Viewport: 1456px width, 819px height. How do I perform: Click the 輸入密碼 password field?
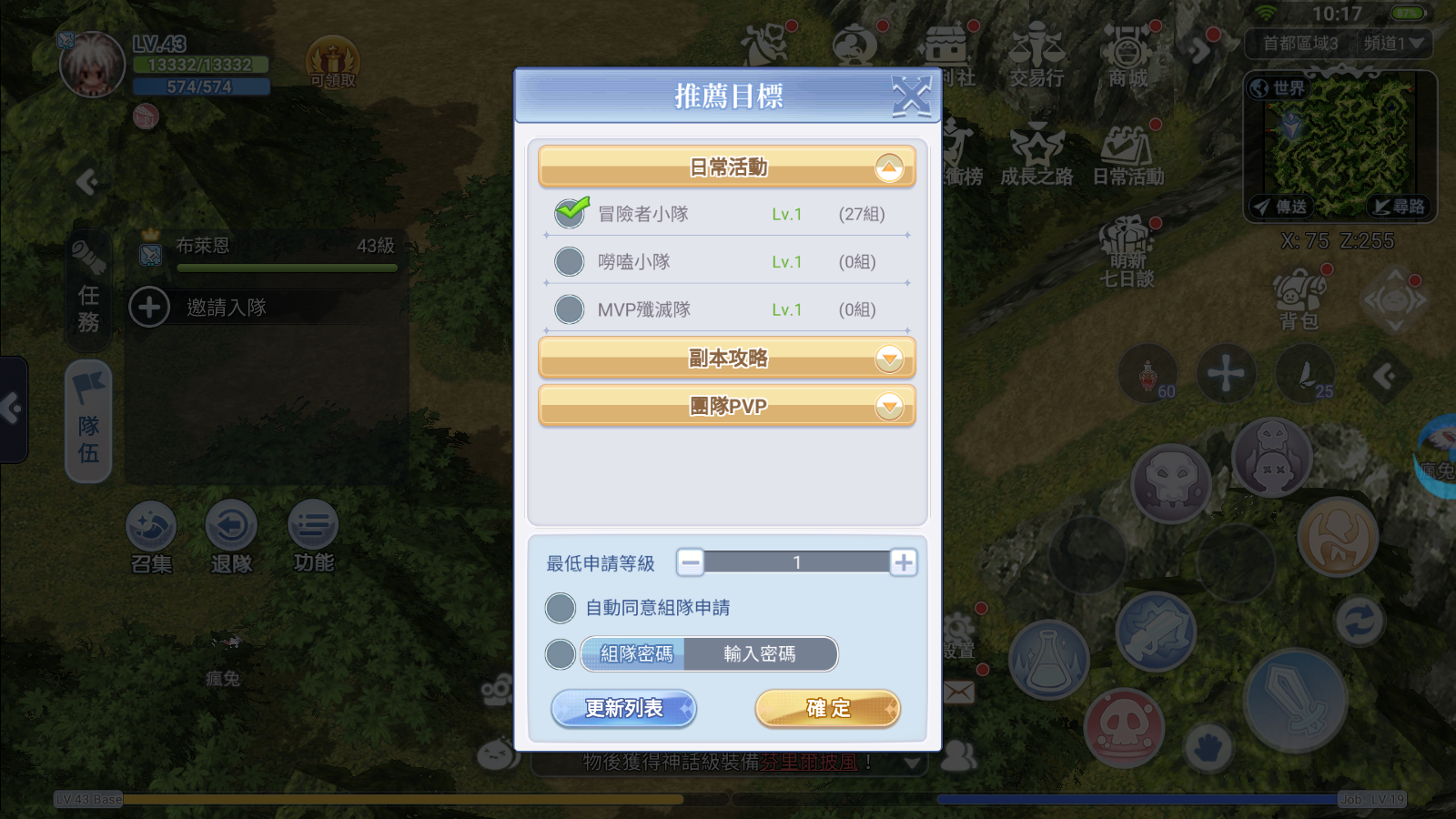point(760,653)
